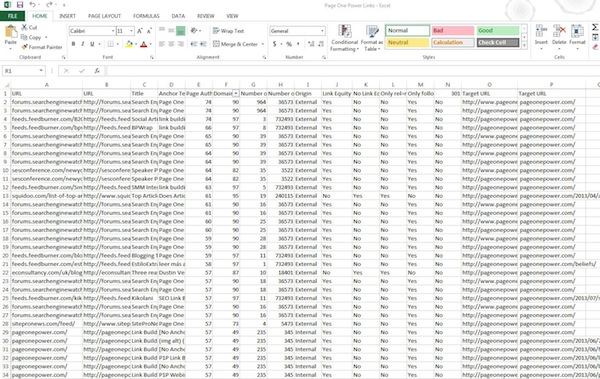Decrease font size with the small A icon
This screenshot has width=600, height=379.
[149, 31]
